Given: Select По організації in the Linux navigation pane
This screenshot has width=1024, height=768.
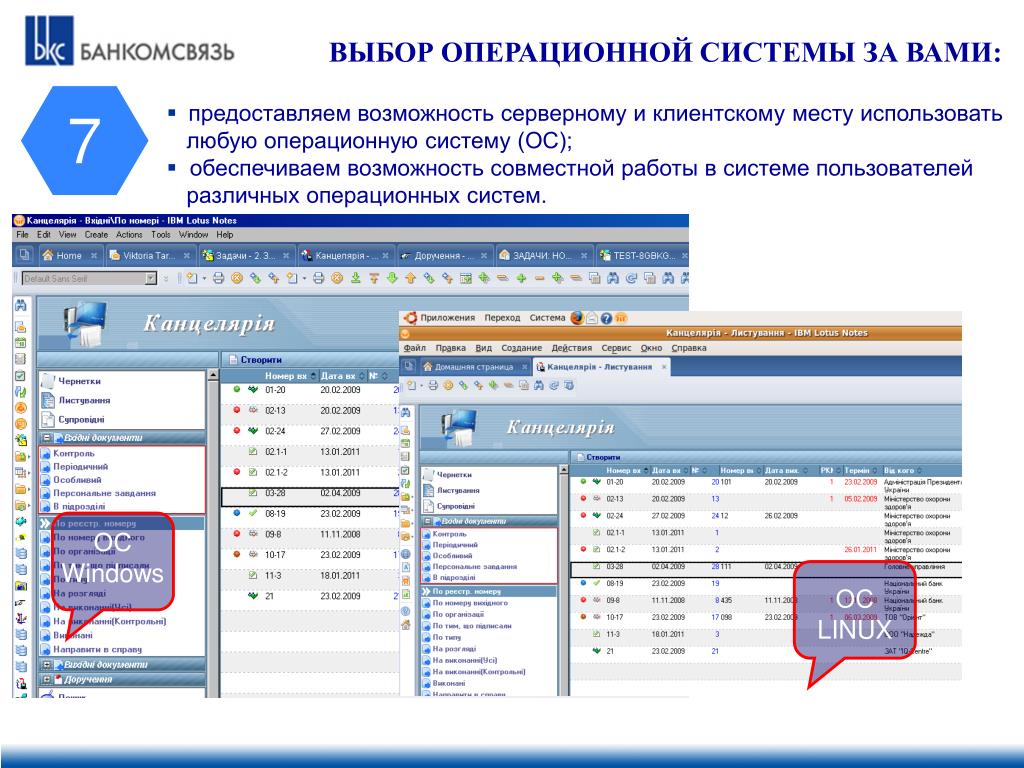Looking at the screenshot, I should click(458, 614).
